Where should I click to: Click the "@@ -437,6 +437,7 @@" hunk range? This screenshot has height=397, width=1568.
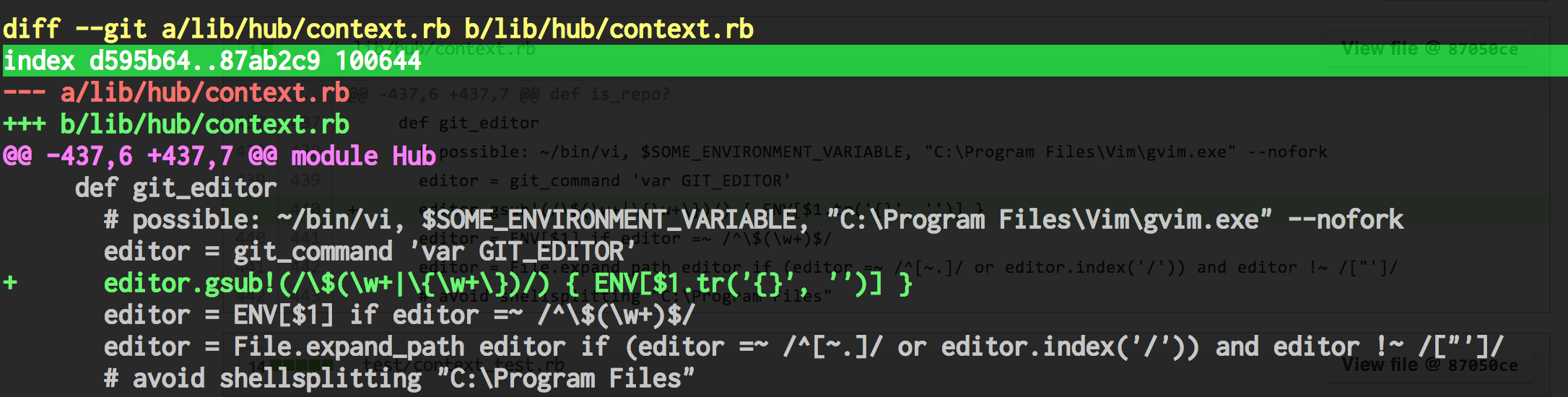pyautogui.click(x=139, y=156)
